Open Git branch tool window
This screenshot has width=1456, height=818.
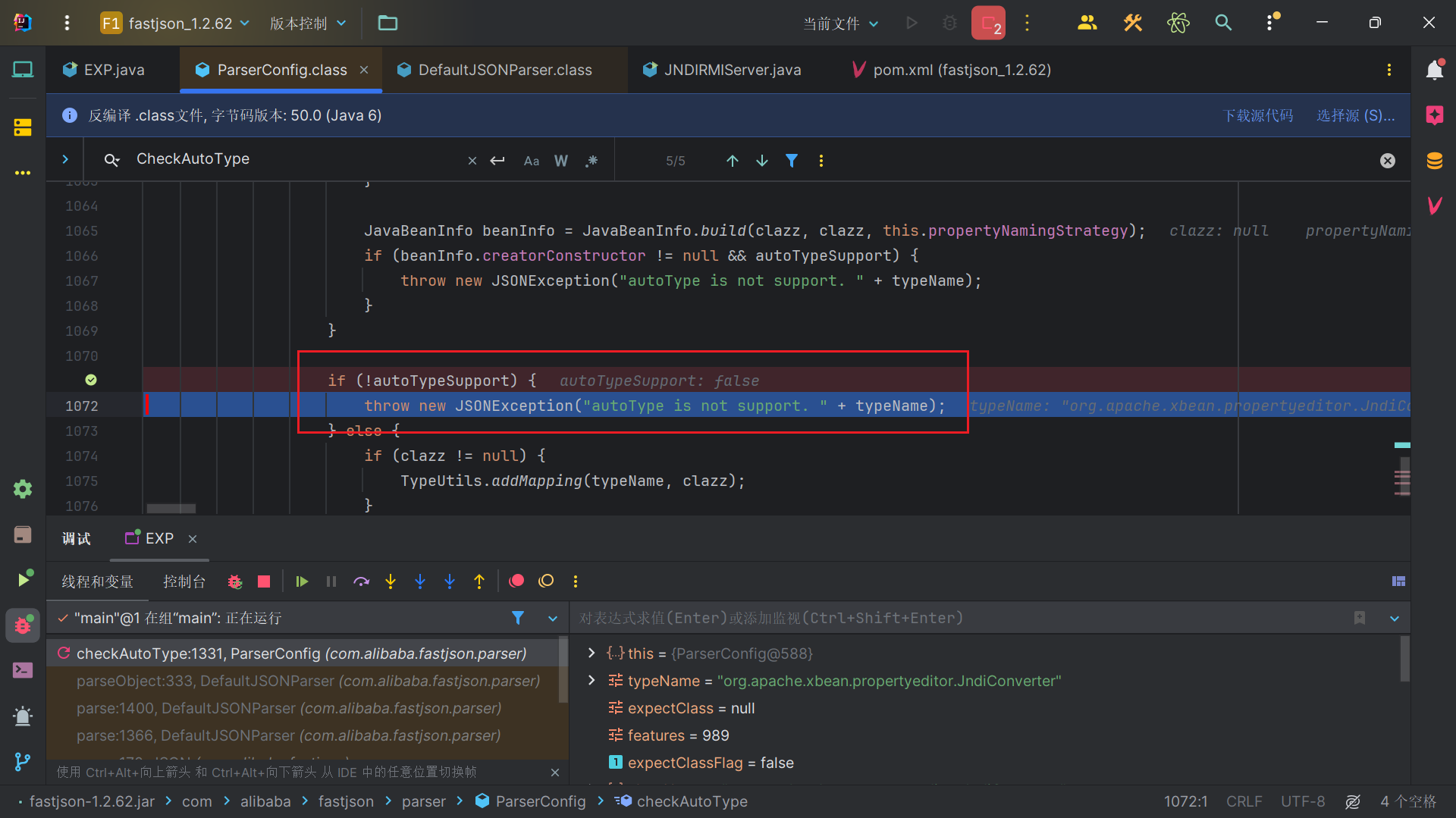pos(23,761)
